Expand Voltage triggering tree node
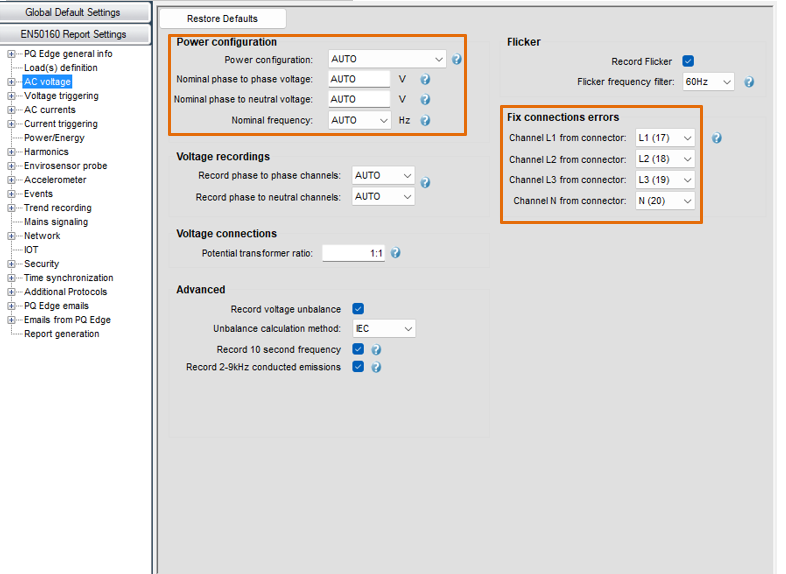 tap(11, 96)
